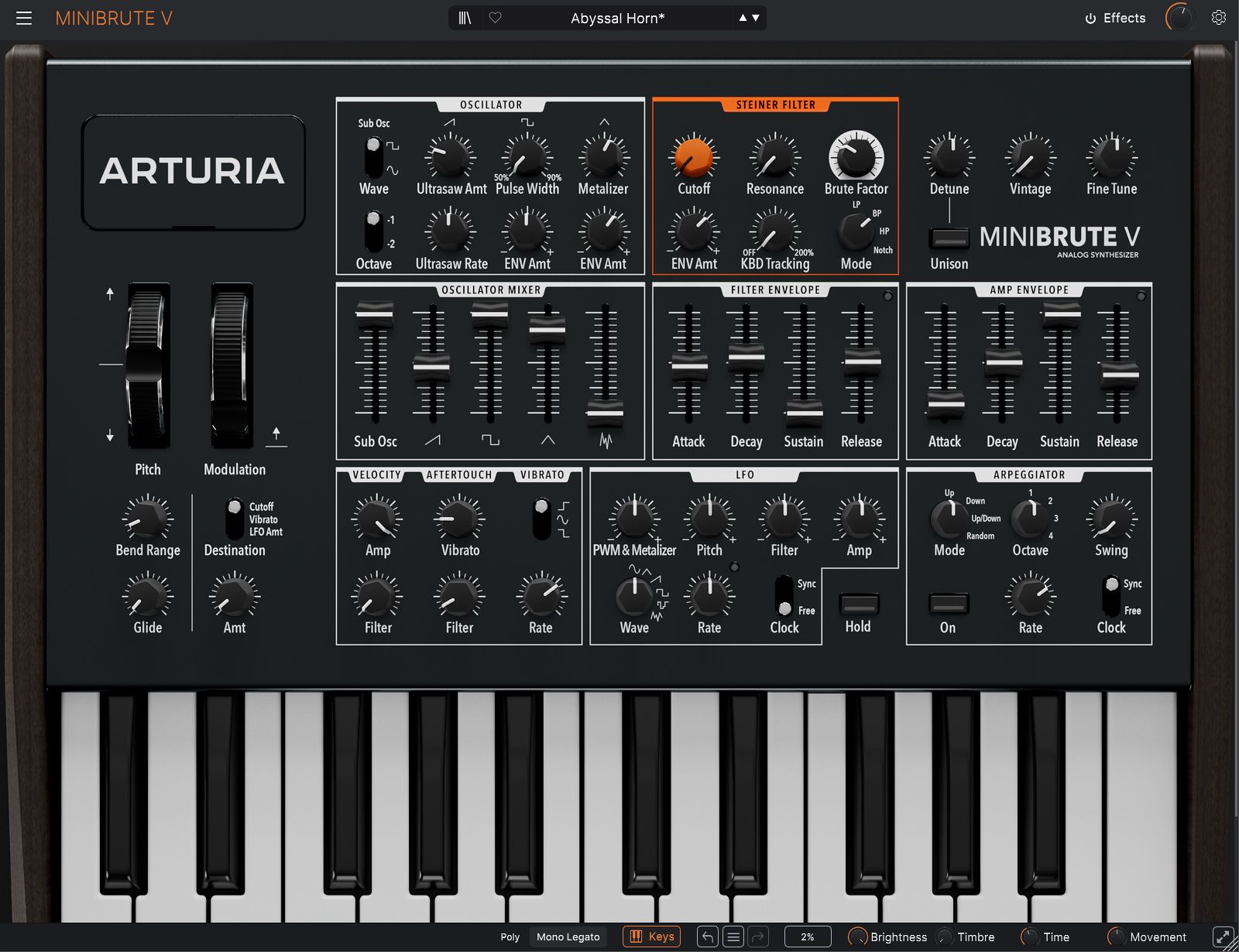Click the undo arrow button
Screen dimensions: 1239x952
[708, 937]
